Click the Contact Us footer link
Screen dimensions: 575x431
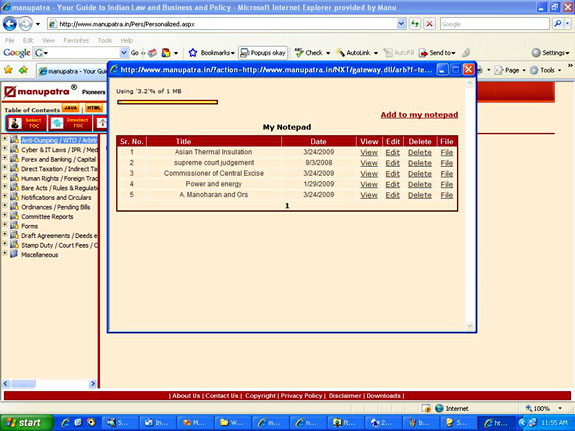(221, 396)
